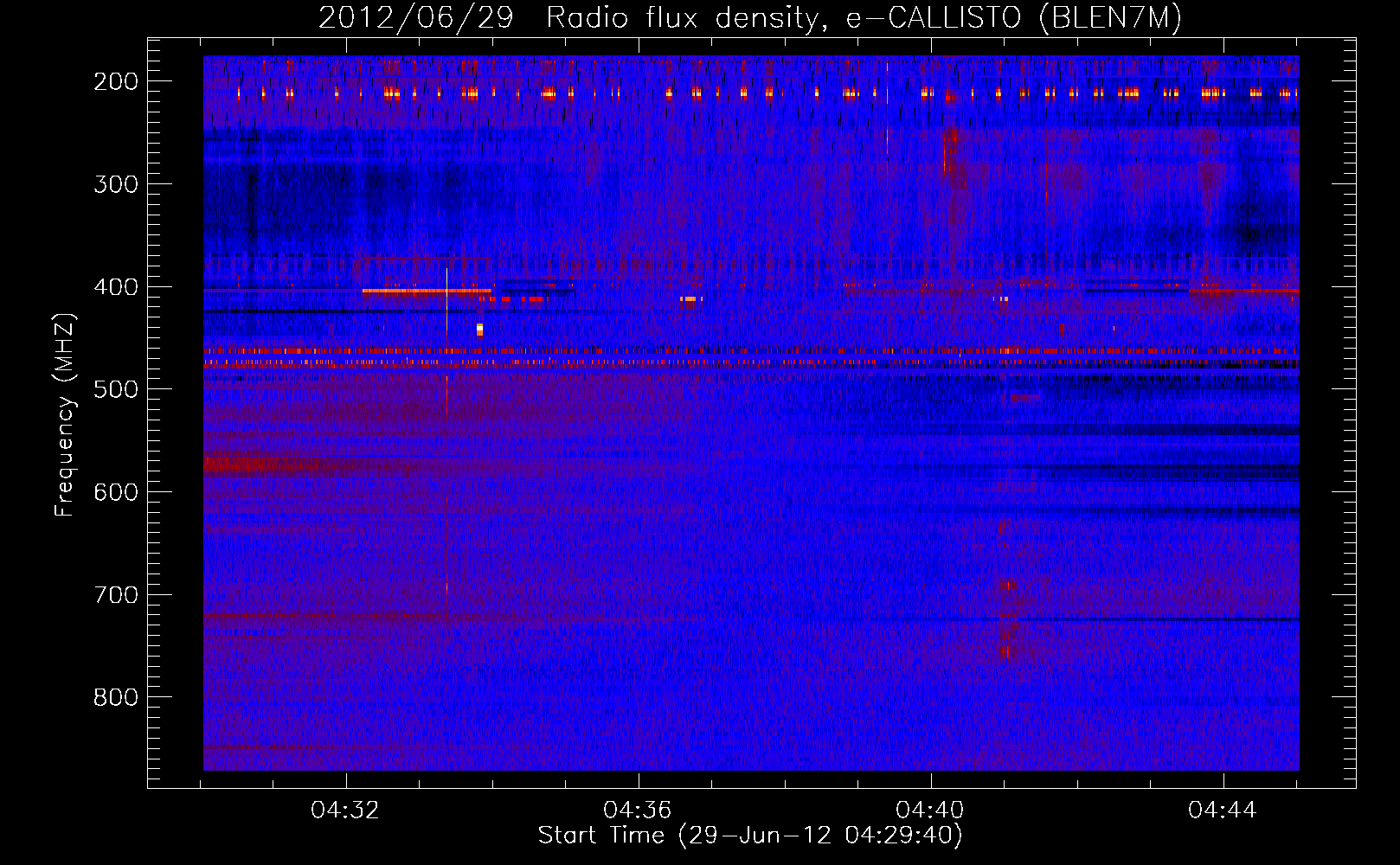The height and width of the screenshot is (865, 1400).
Task: Click the 'Frequency (MHZ)' axis label
Action: point(66,414)
